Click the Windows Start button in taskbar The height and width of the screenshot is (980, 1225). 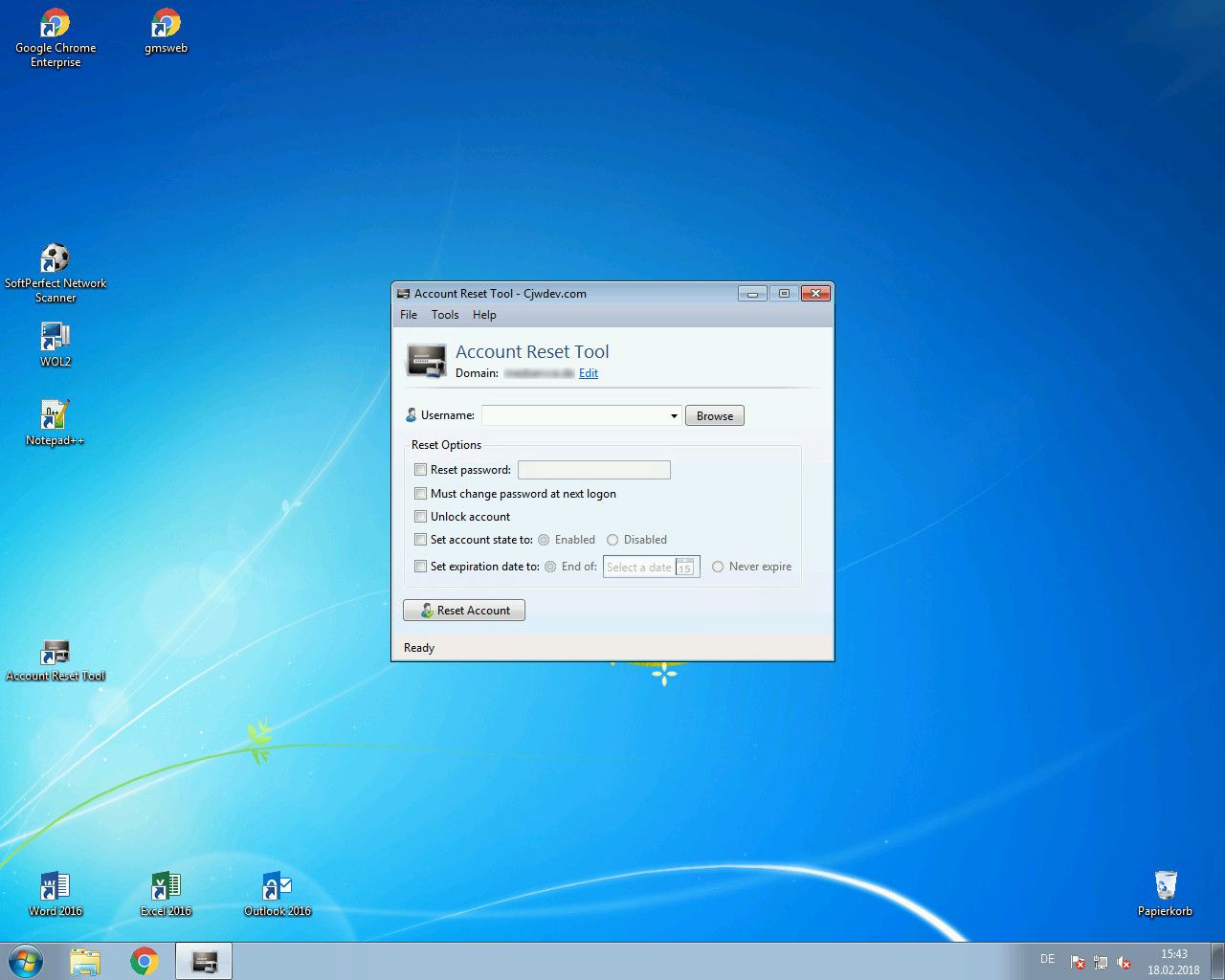click(x=26, y=961)
